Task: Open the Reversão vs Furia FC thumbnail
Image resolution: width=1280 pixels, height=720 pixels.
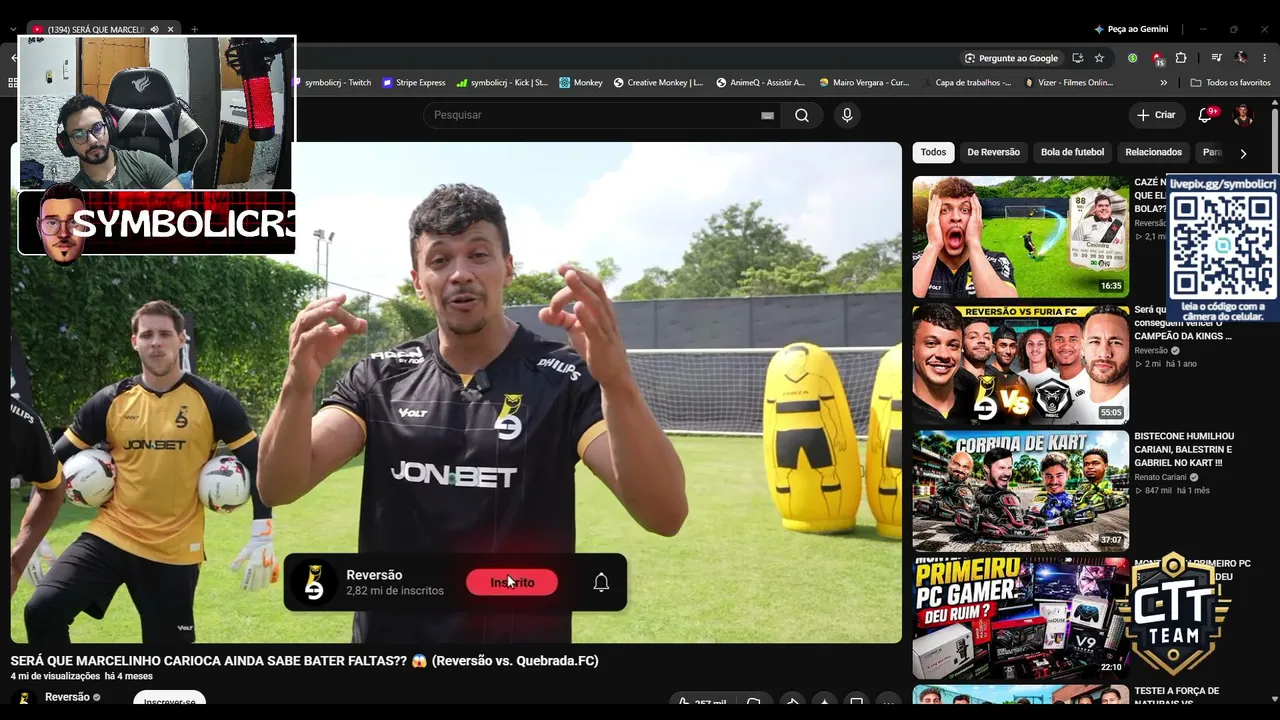Action: coord(1020,365)
